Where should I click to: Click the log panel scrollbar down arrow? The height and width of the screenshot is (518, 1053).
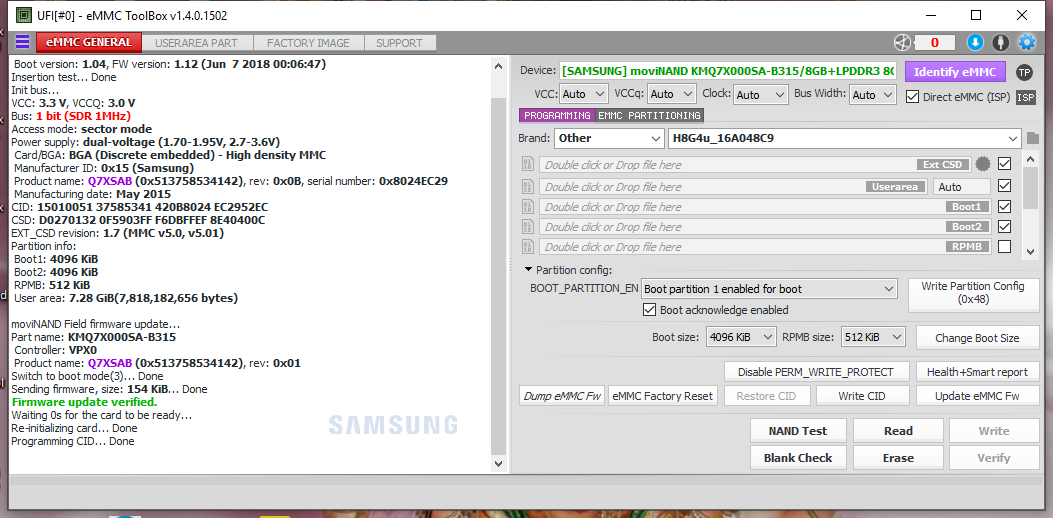tap(498, 463)
